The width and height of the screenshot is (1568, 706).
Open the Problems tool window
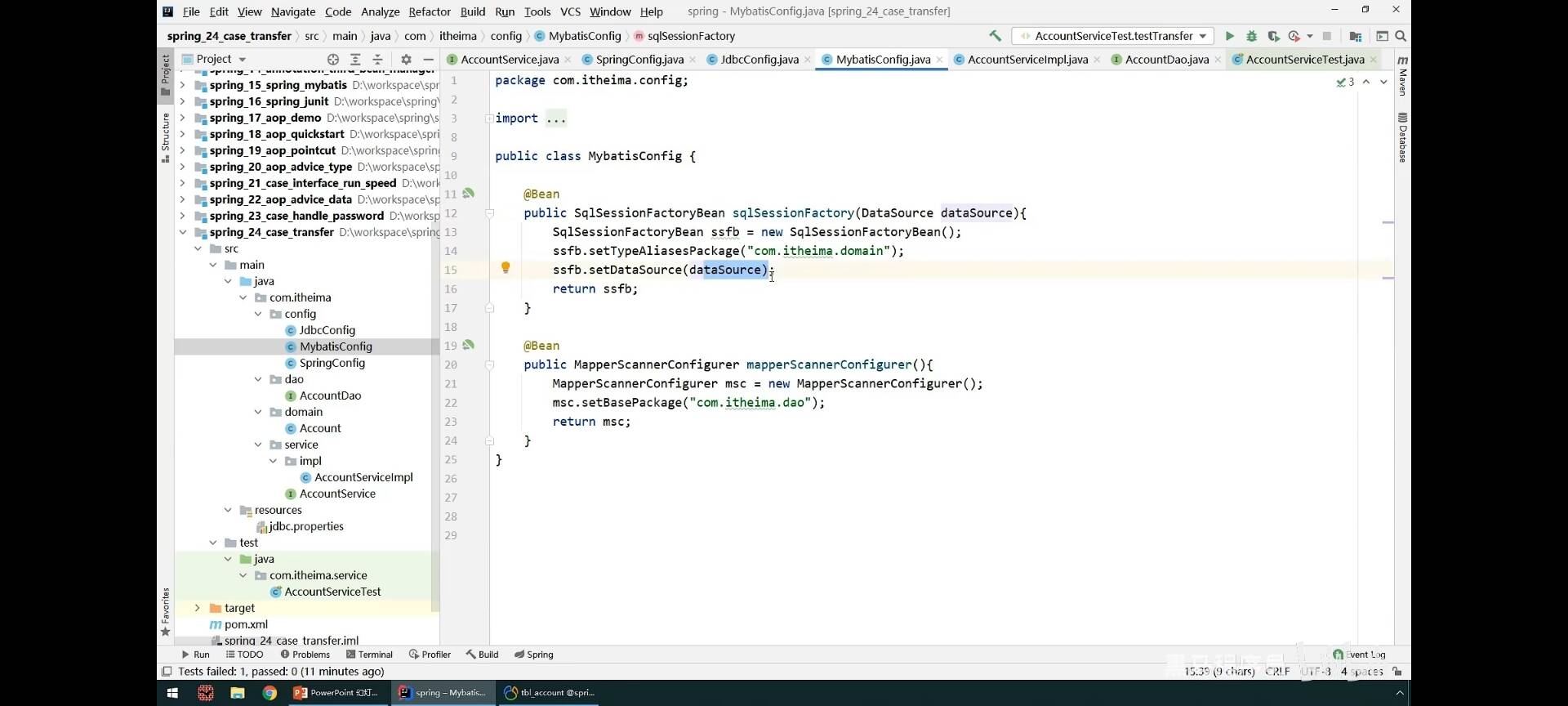tap(305, 655)
